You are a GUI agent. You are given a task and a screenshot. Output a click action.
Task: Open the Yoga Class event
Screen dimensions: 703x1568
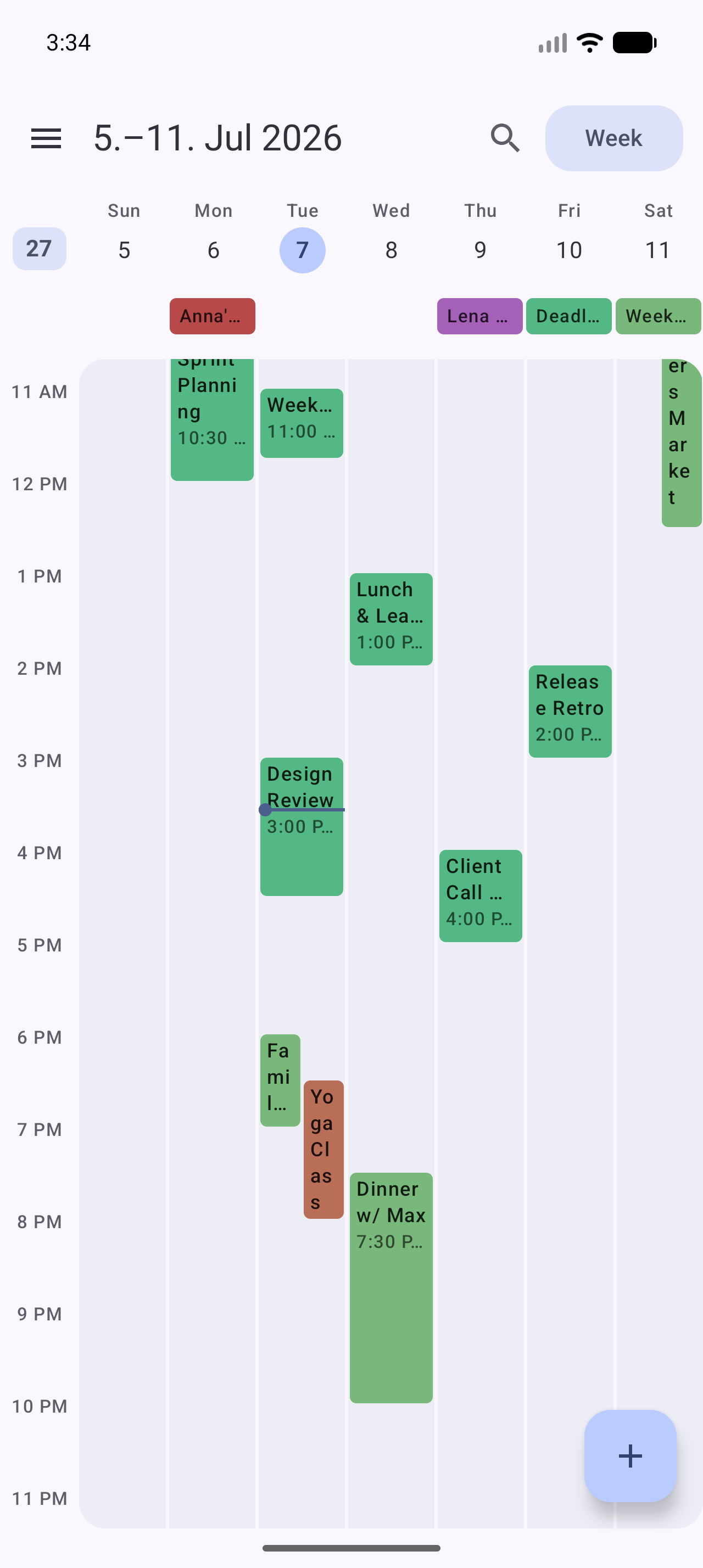click(324, 1150)
